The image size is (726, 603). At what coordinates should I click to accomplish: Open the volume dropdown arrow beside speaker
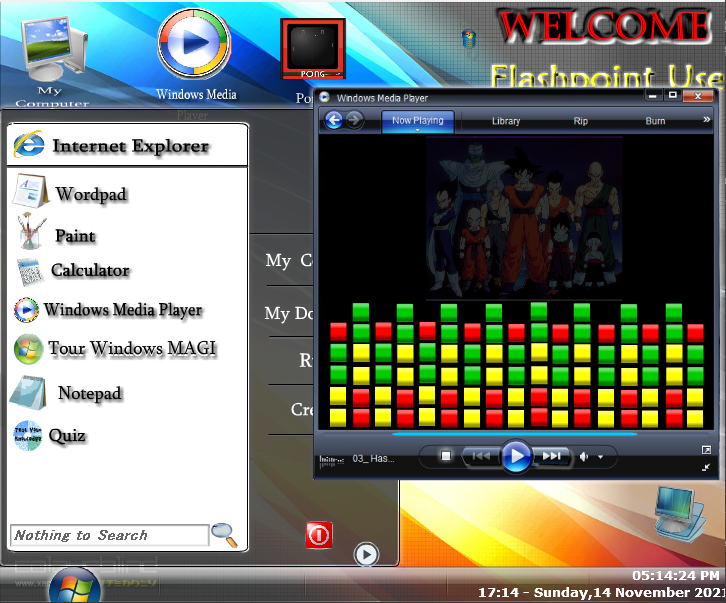pyautogui.click(x=600, y=457)
